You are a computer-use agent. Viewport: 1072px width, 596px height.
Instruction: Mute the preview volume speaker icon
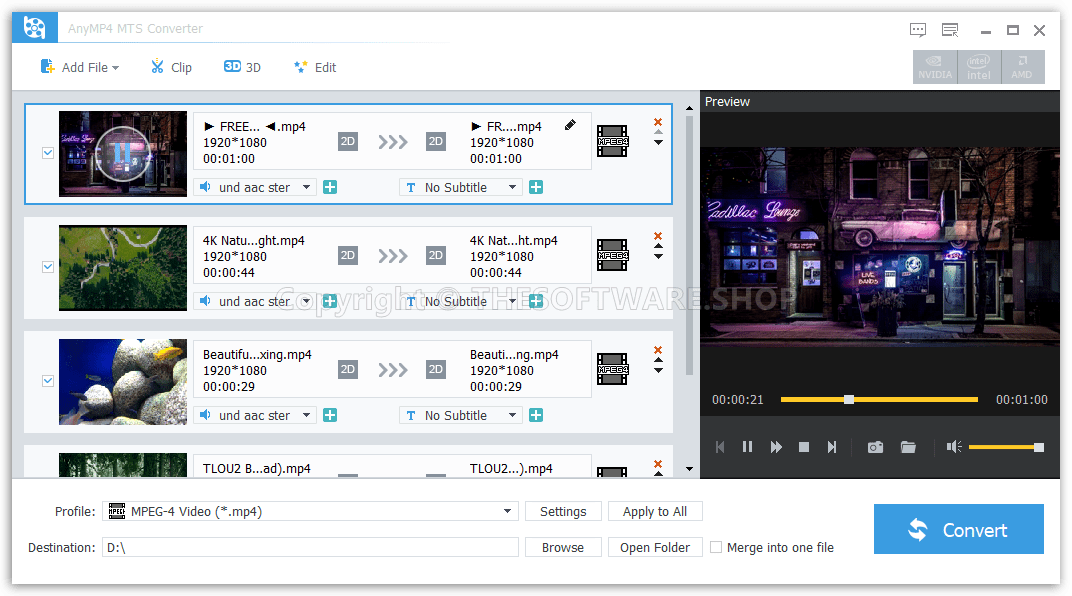click(x=954, y=447)
